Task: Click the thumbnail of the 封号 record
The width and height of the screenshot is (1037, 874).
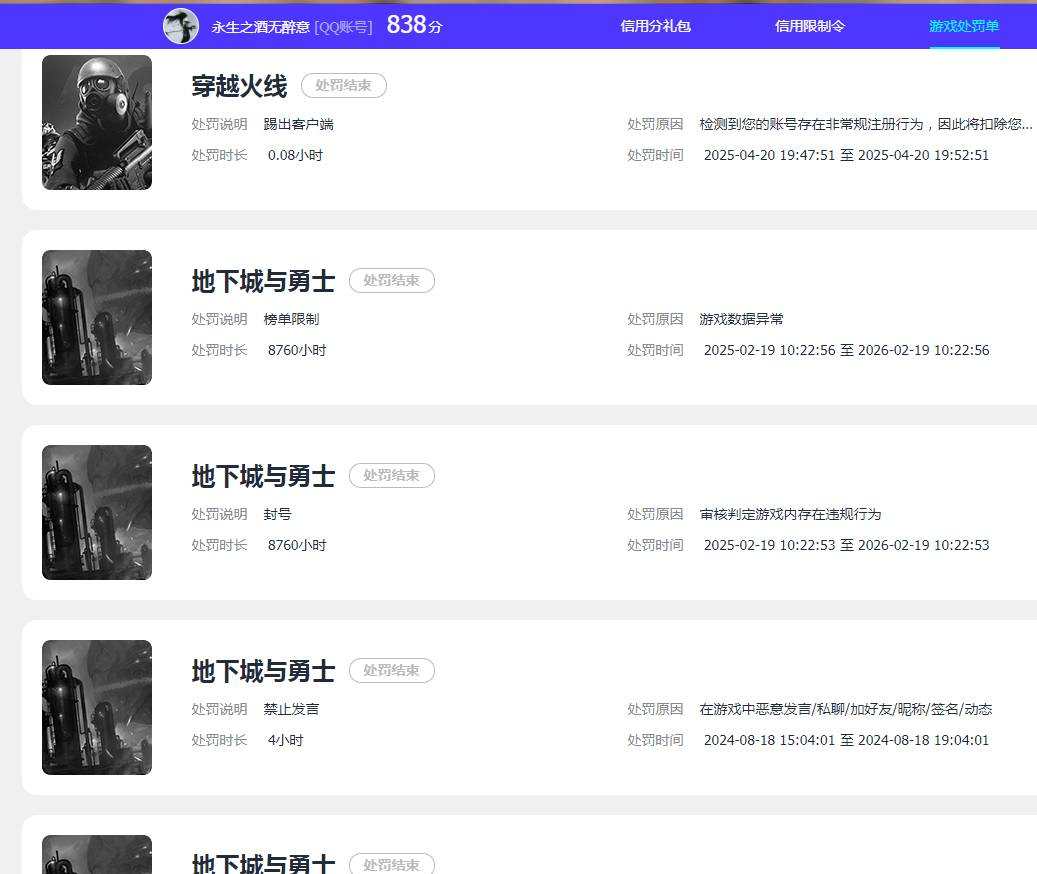Action: click(97, 512)
